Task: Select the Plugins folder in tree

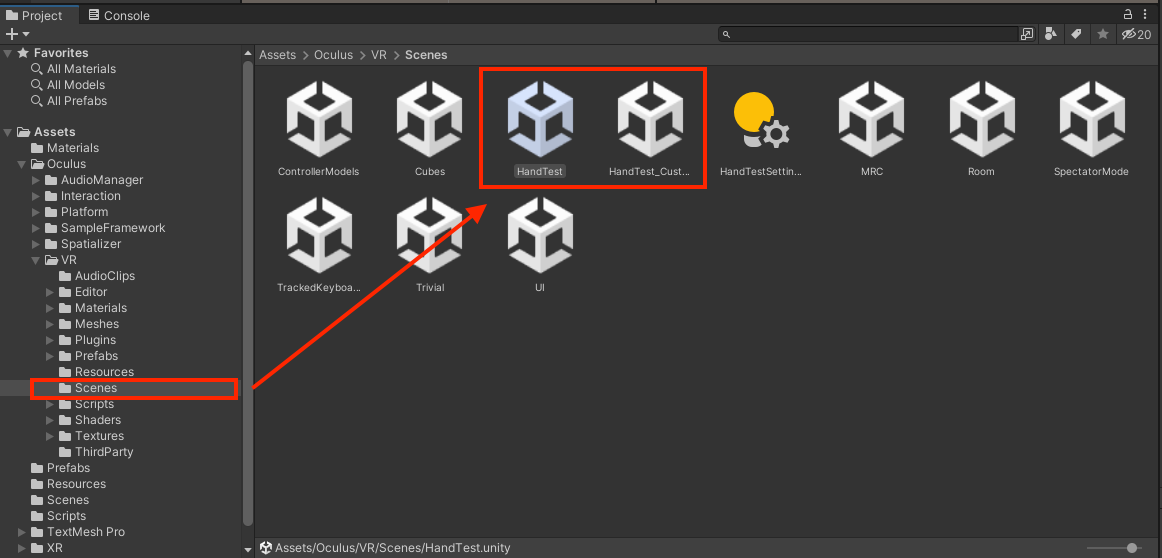Action: tap(87, 340)
